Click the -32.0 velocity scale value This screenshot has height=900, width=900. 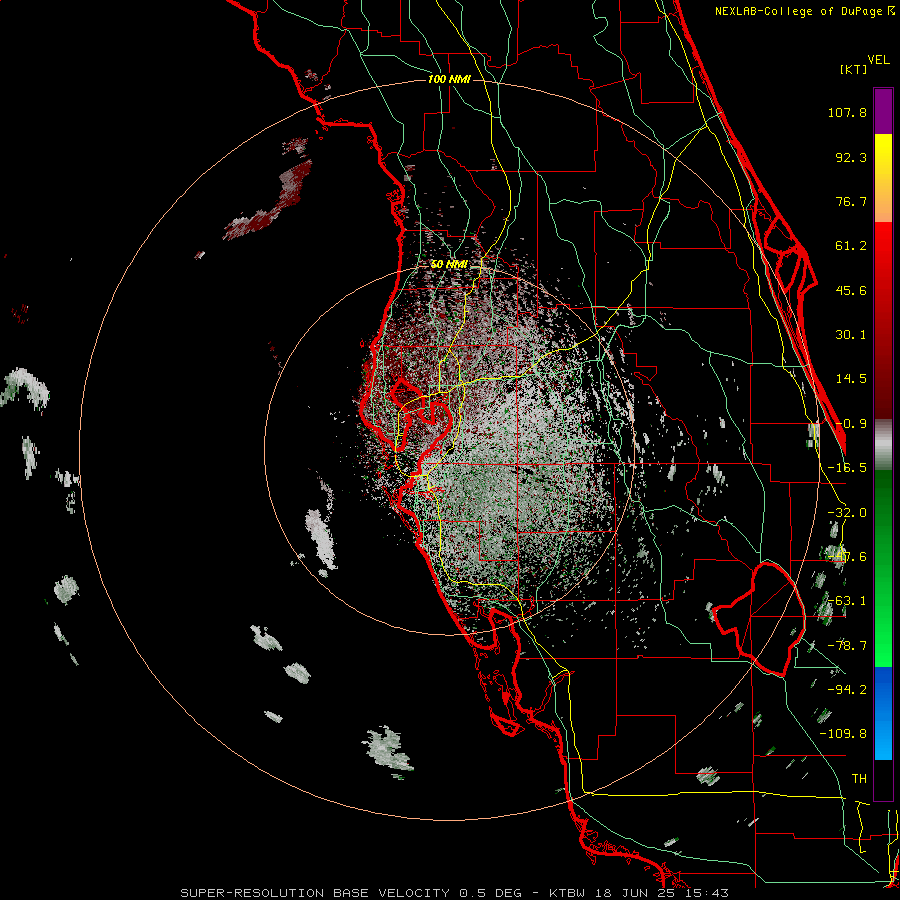(x=847, y=513)
